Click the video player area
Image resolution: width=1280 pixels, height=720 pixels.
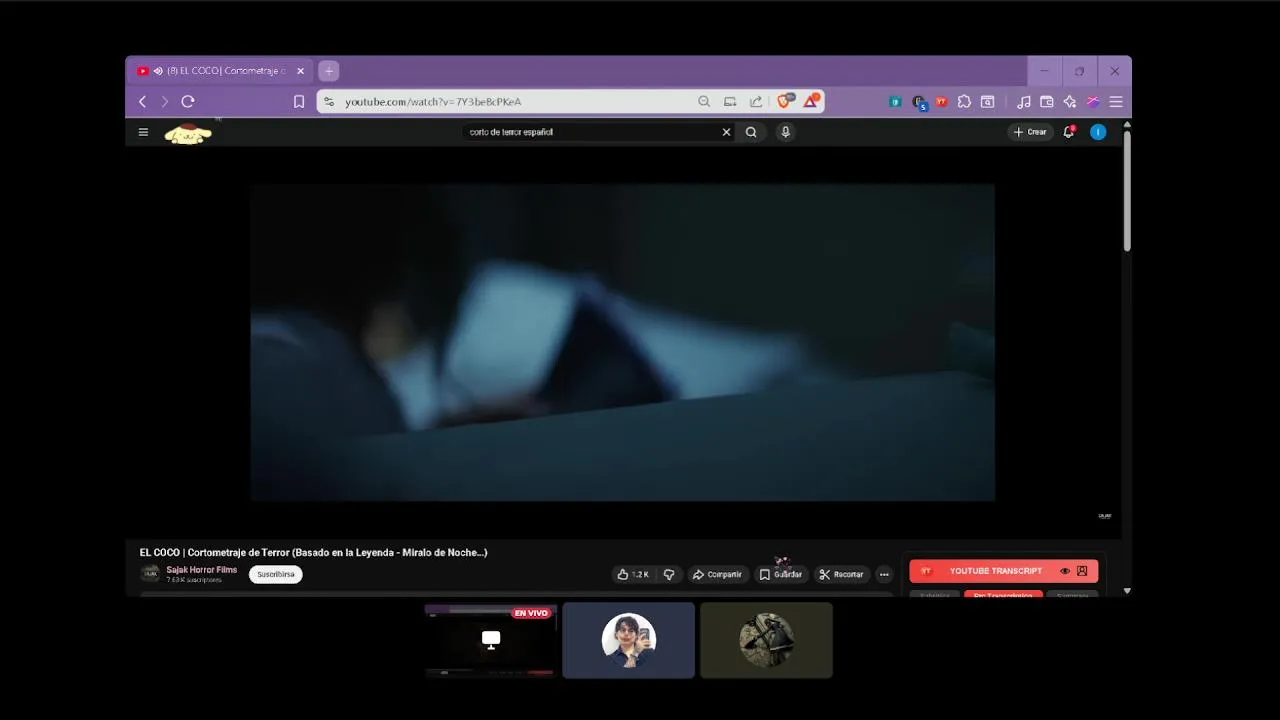[x=622, y=342]
